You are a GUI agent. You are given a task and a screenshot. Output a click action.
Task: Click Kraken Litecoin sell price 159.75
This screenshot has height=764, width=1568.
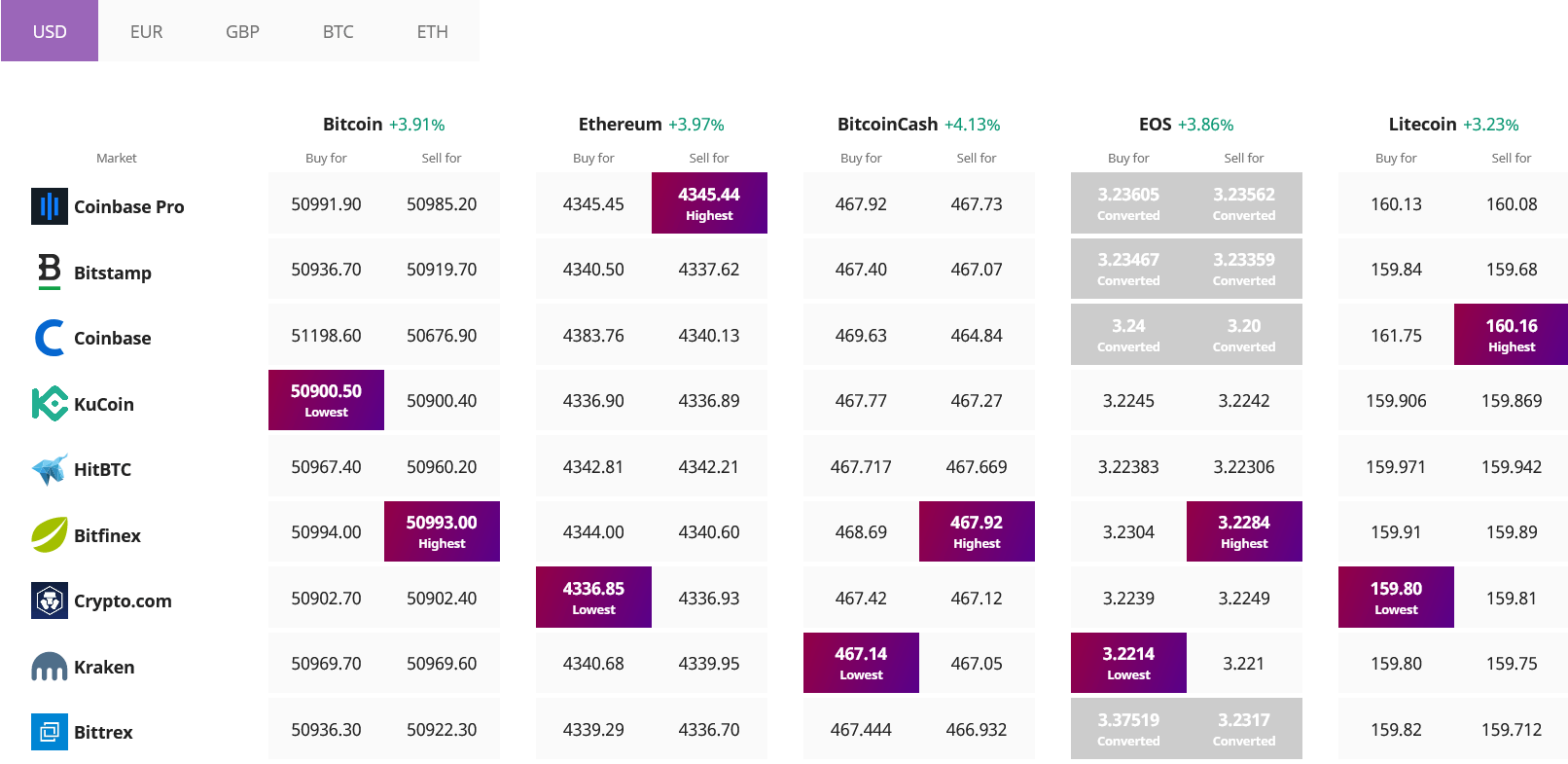[1512, 664]
